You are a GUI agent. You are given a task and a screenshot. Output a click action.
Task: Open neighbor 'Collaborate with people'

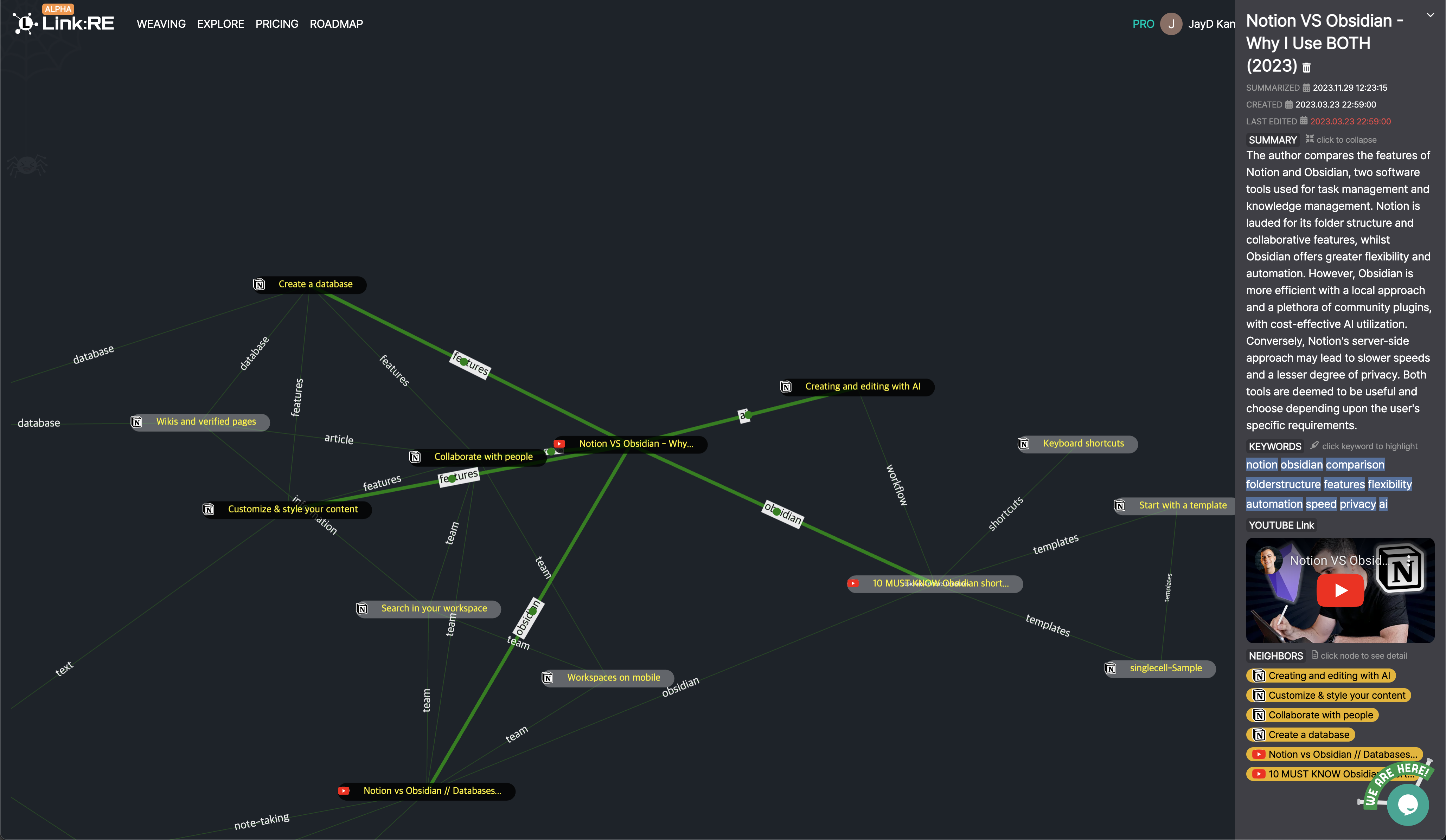1312,715
